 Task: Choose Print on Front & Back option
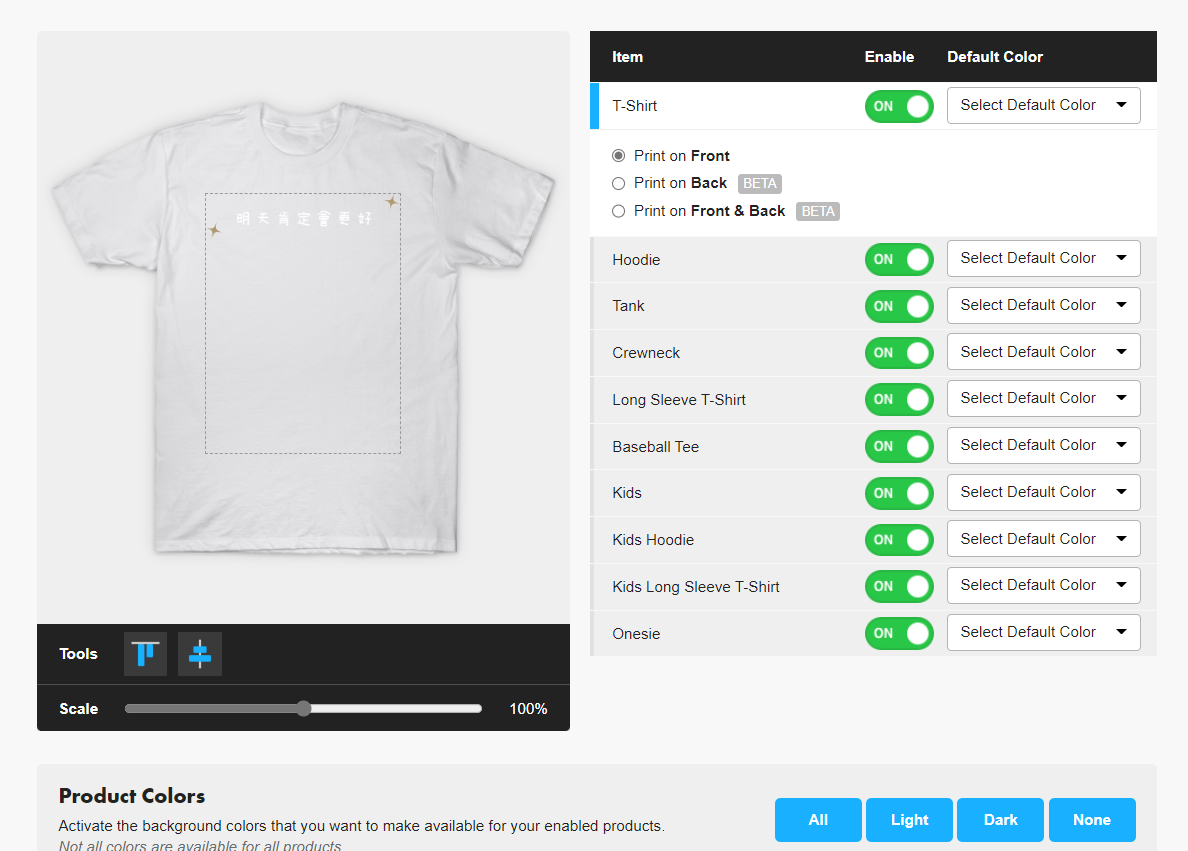coord(619,211)
